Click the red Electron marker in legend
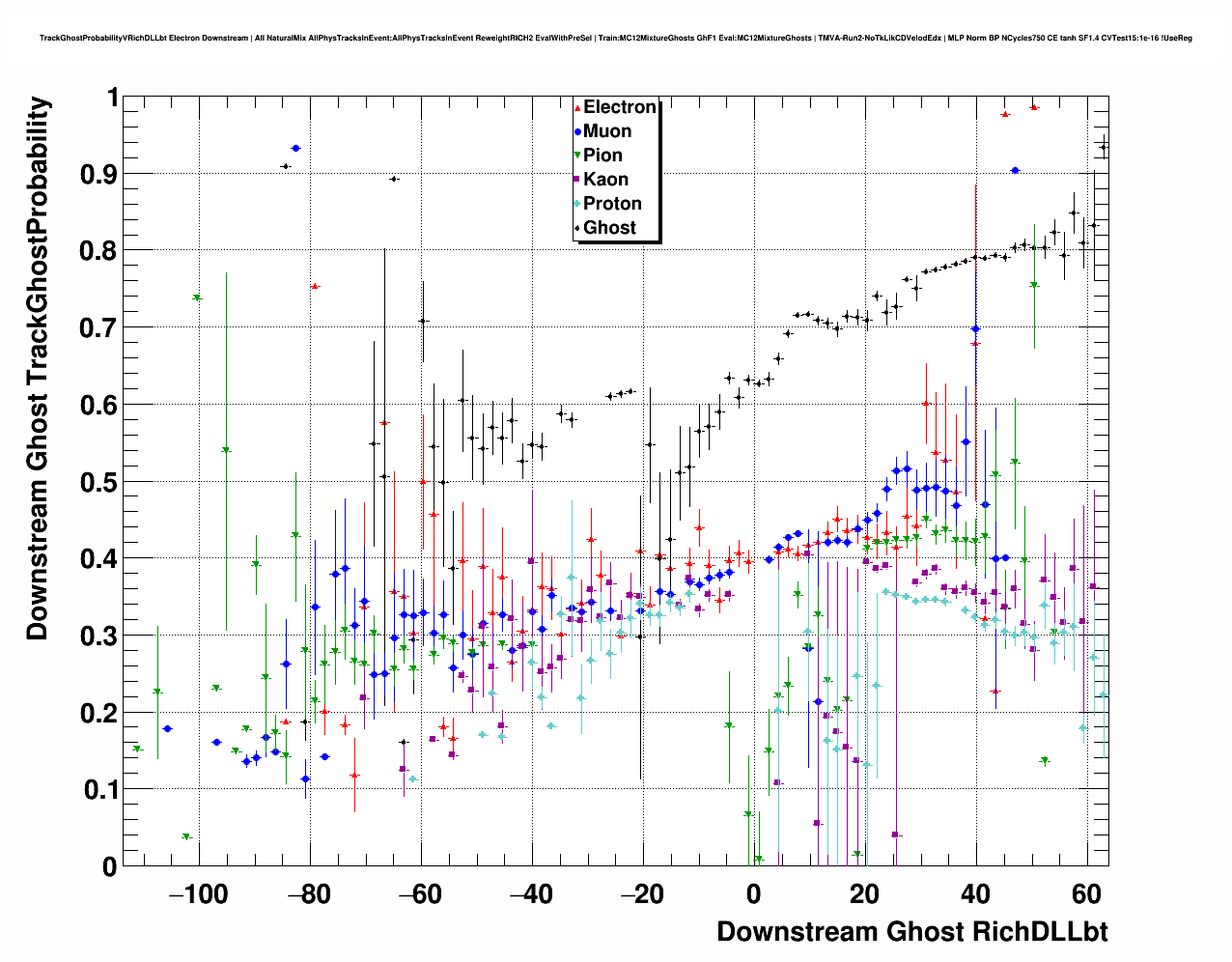The image size is (1232, 962). [x=577, y=107]
